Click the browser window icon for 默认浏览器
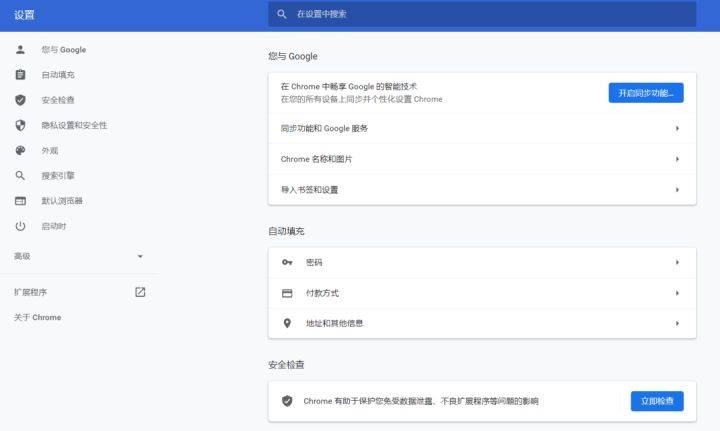Screen dimensions: 720x431 [20, 201]
